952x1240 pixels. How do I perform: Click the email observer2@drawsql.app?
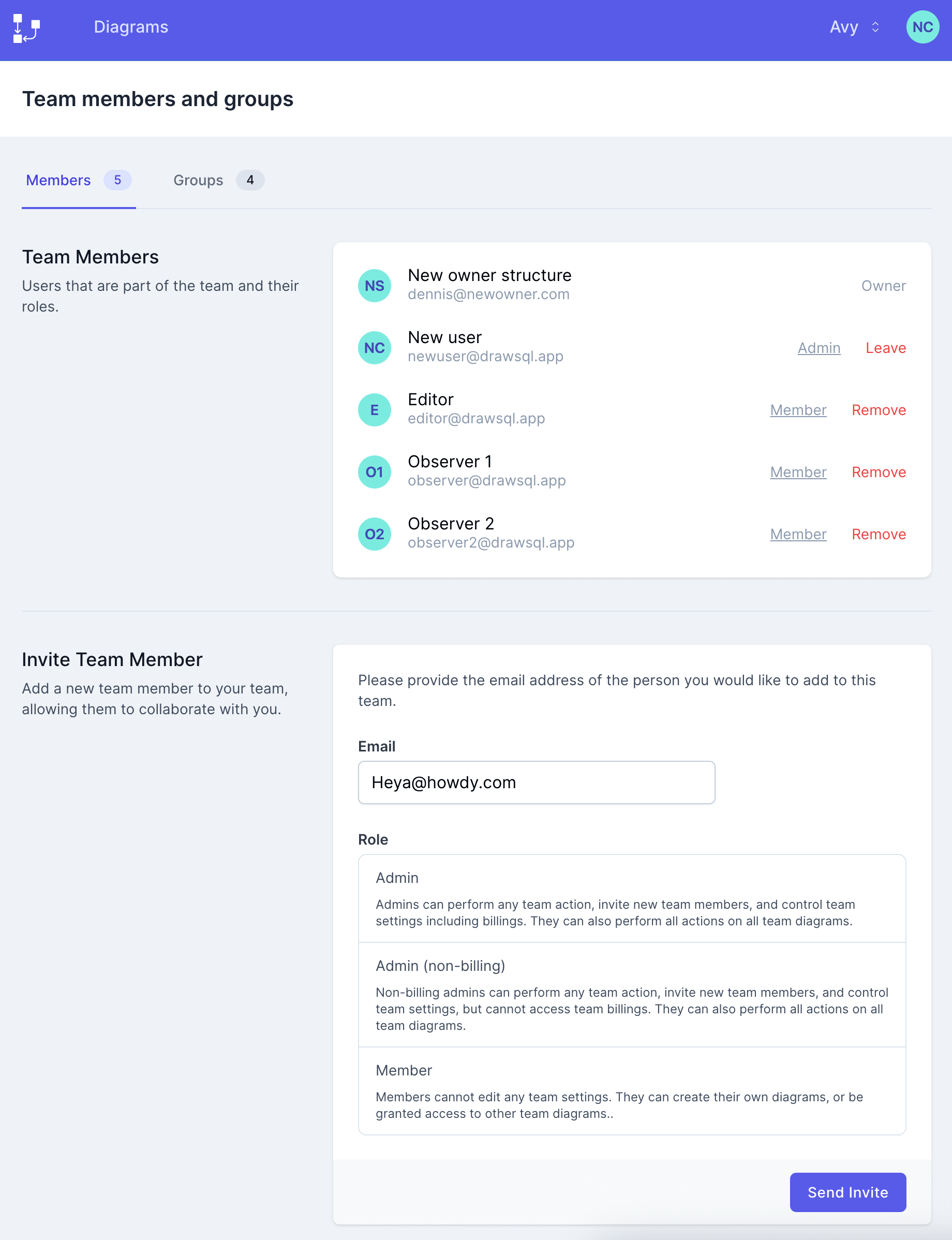coord(492,543)
